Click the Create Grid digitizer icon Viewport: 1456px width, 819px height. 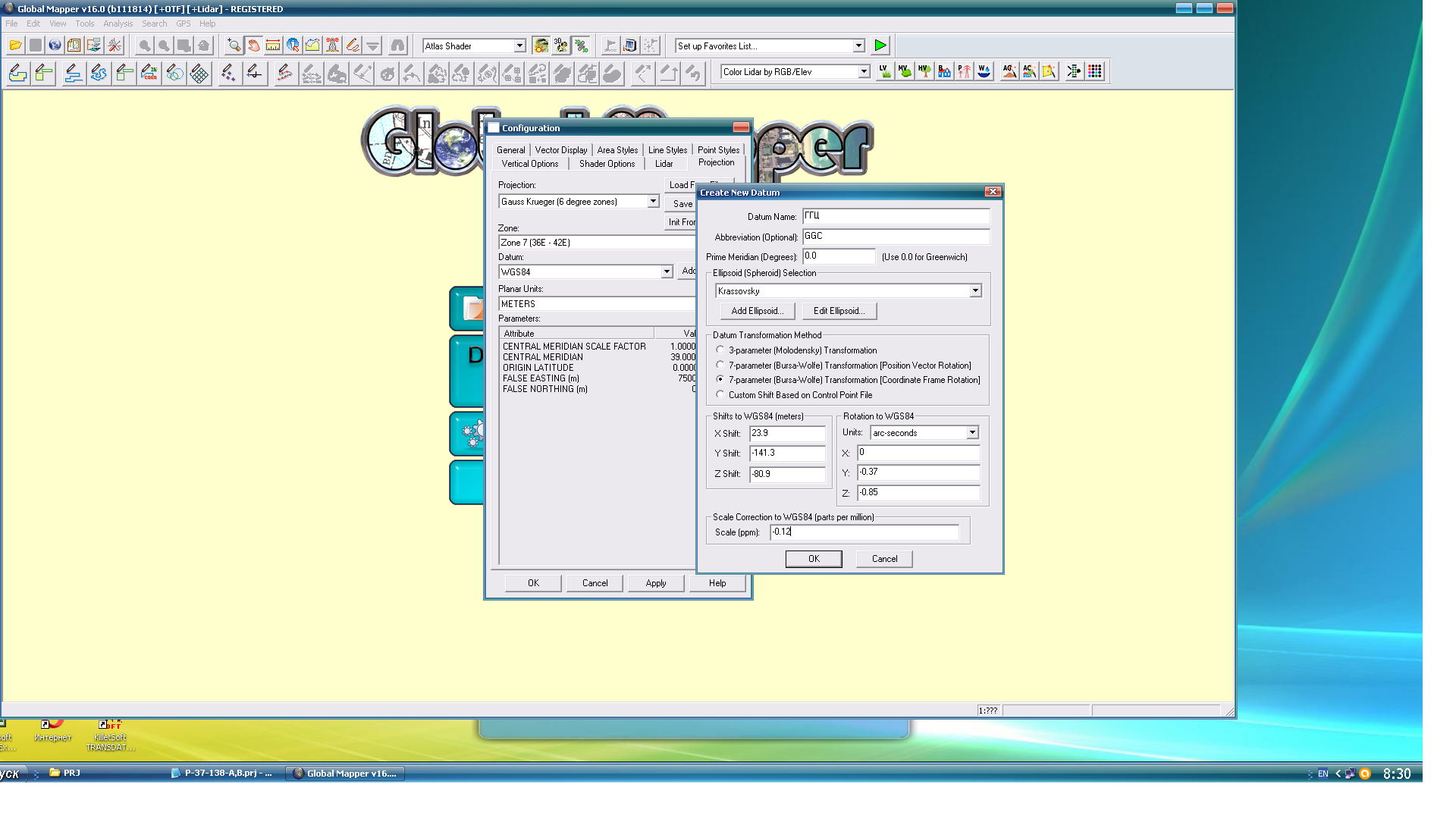(x=199, y=73)
